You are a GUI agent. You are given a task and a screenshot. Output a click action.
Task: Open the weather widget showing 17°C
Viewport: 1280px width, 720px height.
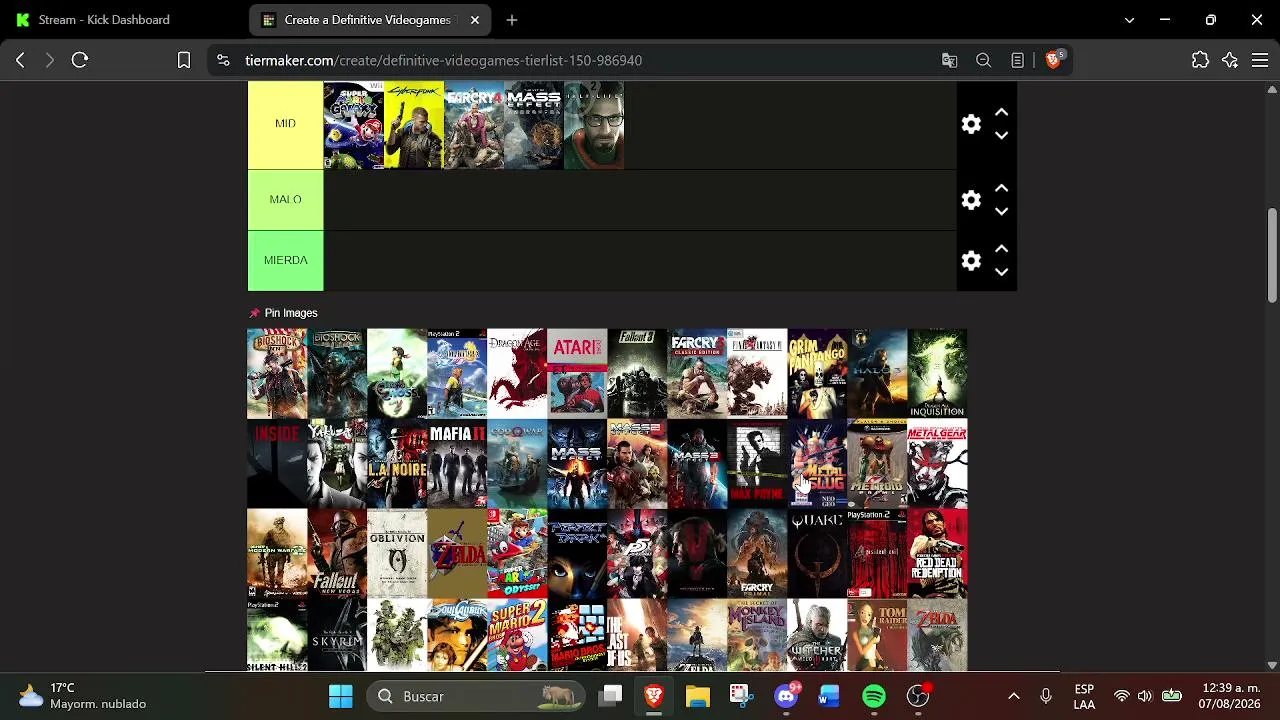click(x=84, y=696)
